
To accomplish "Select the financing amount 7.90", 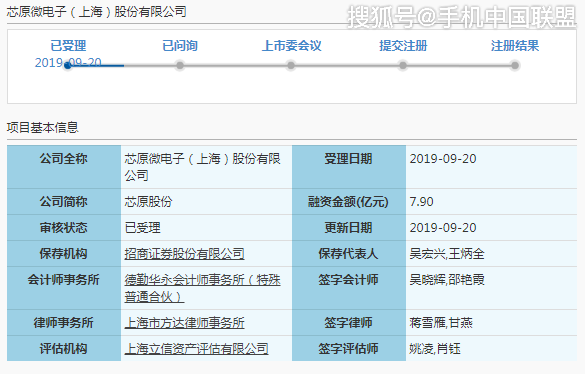I will point(422,202).
